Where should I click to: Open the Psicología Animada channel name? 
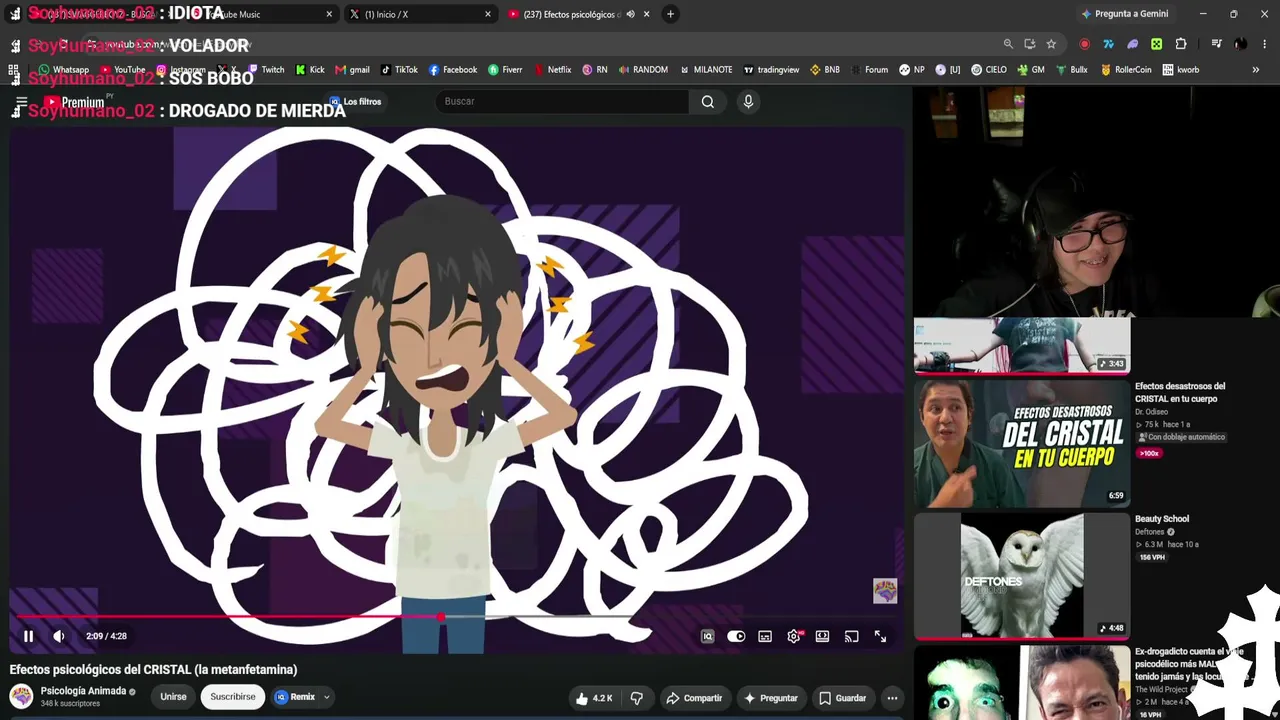pos(83,691)
